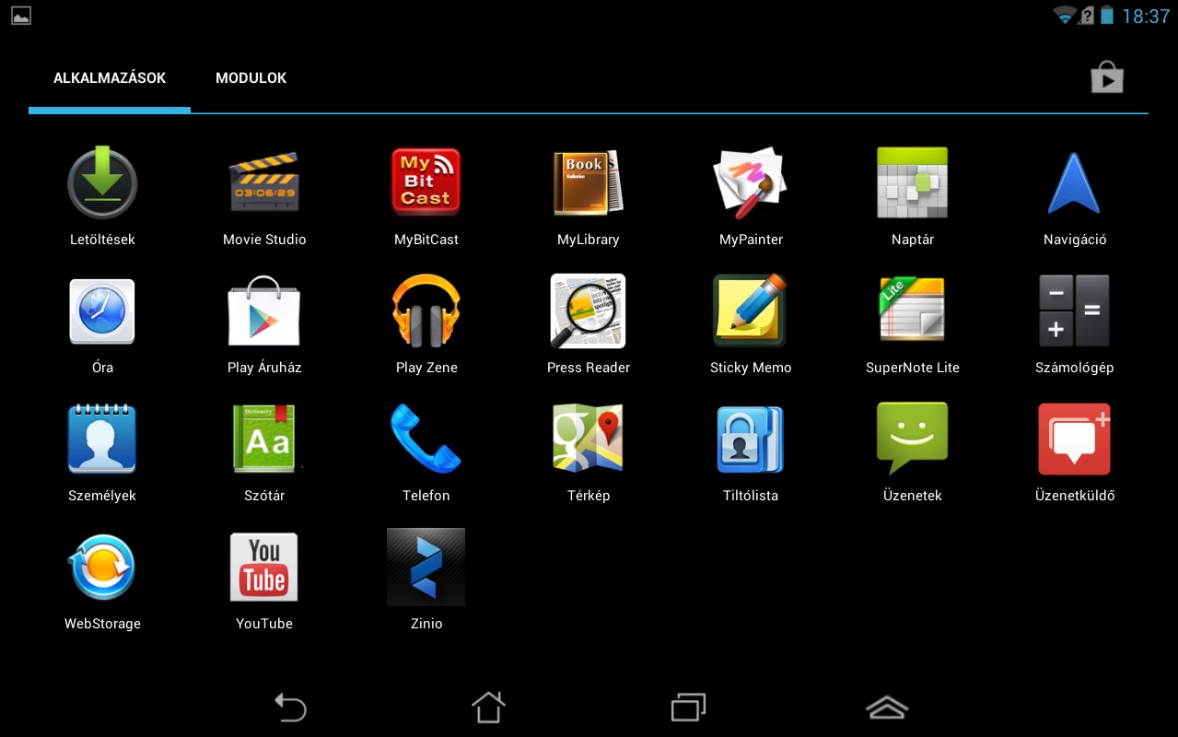
Task: Switch to the MODULOK tab
Action: click(251, 78)
